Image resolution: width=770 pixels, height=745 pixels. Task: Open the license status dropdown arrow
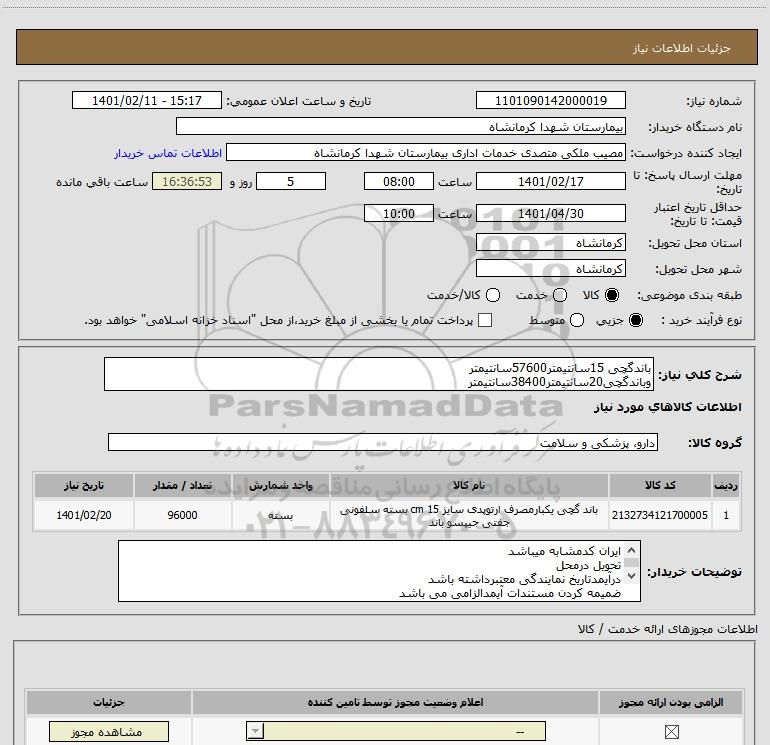click(x=255, y=731)
